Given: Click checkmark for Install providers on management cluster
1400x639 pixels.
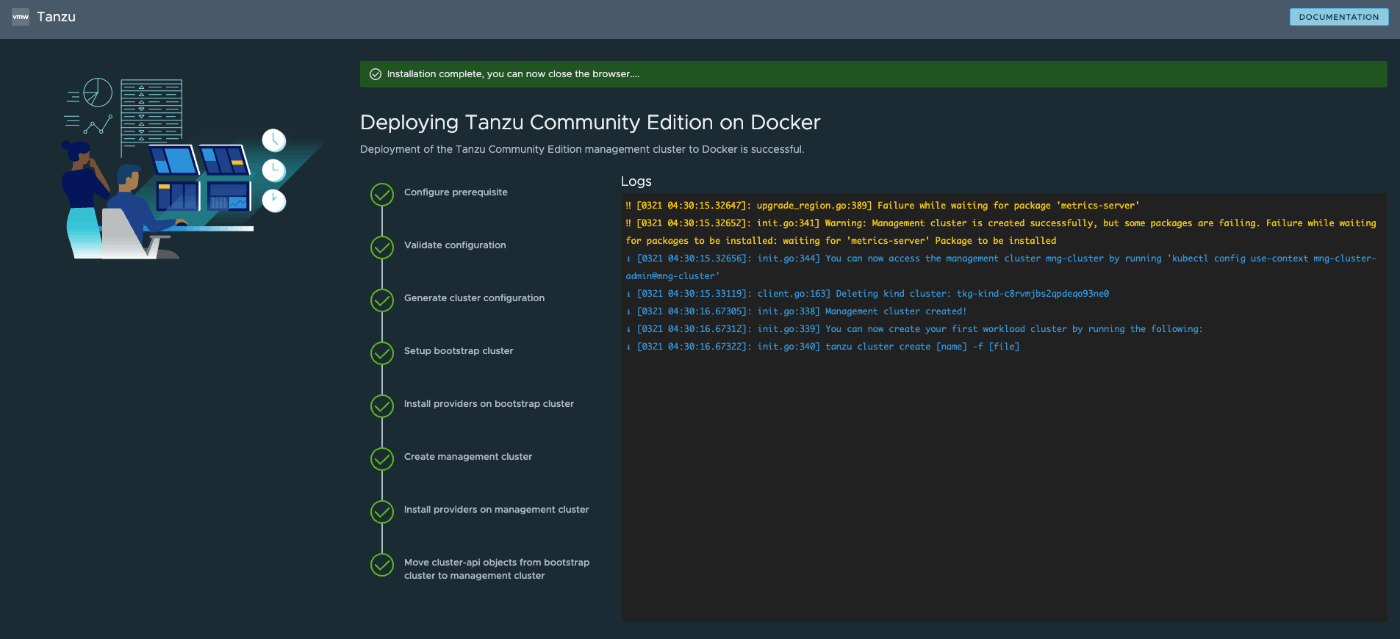Looking at the screenshot, I should [x=382, y=512].
